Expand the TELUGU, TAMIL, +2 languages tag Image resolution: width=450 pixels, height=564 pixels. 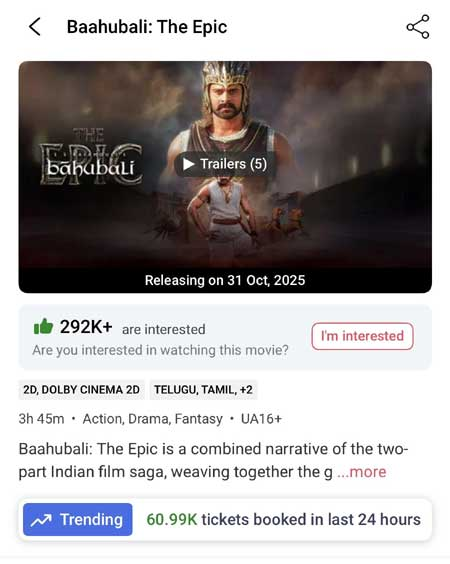click(203, 390)
